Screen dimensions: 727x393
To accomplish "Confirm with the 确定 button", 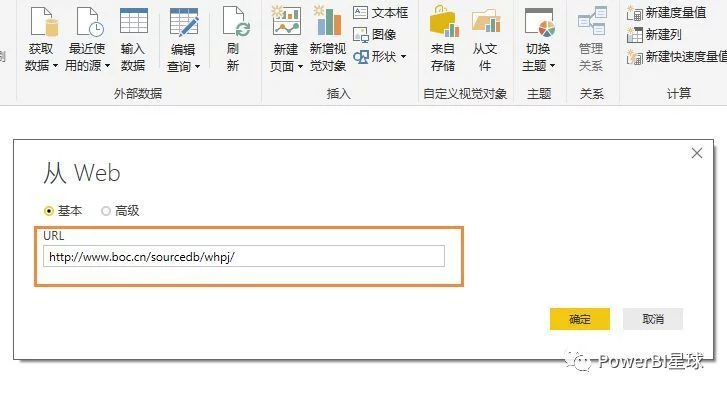I will [x=580, y=319].
